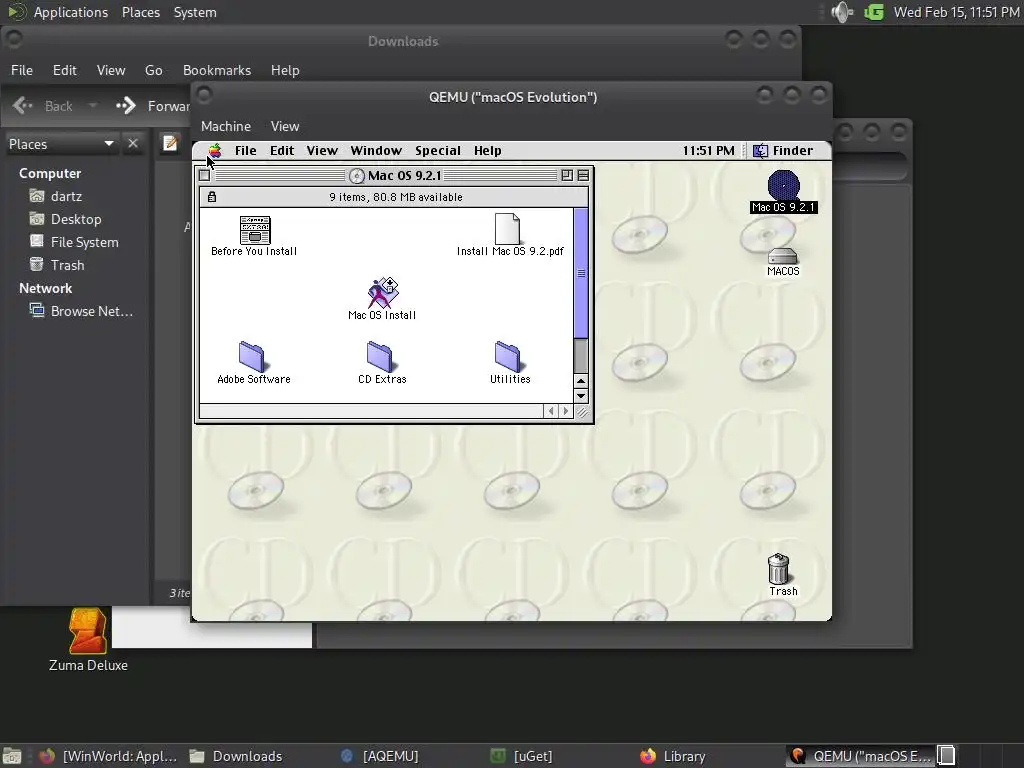Click the uGet tray icon in top panel
Image resolution: width=1024 pixels, height=768 pixels.
pos(874,12)
